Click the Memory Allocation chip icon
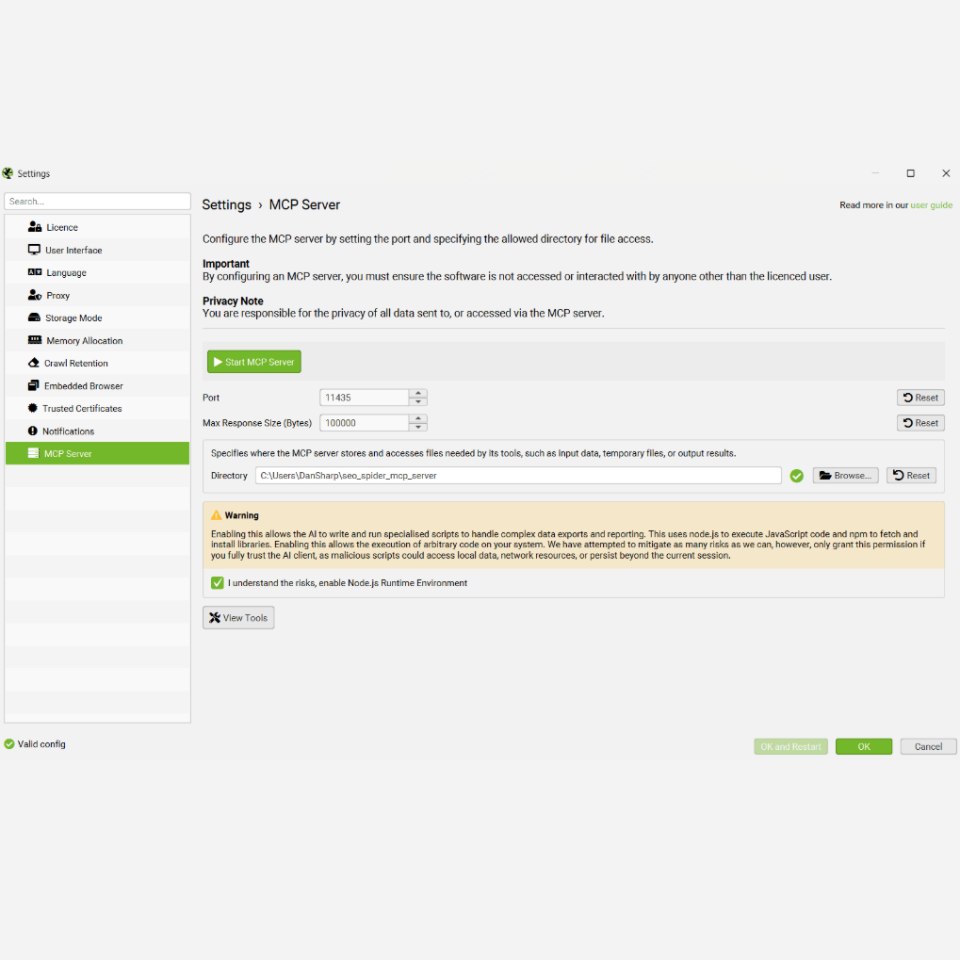Screen dimensions: 960x960 click(x=34, y=340)
